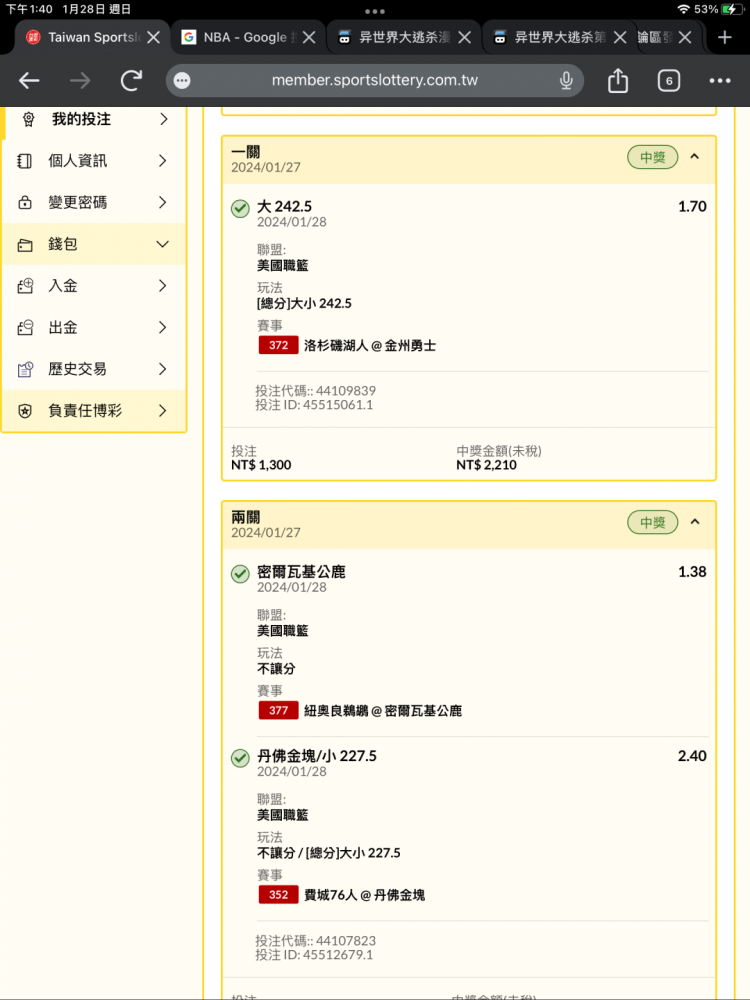The width and height of the screenshot is (750, 1000).
Task: Expand the 錢包 menu chevron
Action: tap(163, 244)
